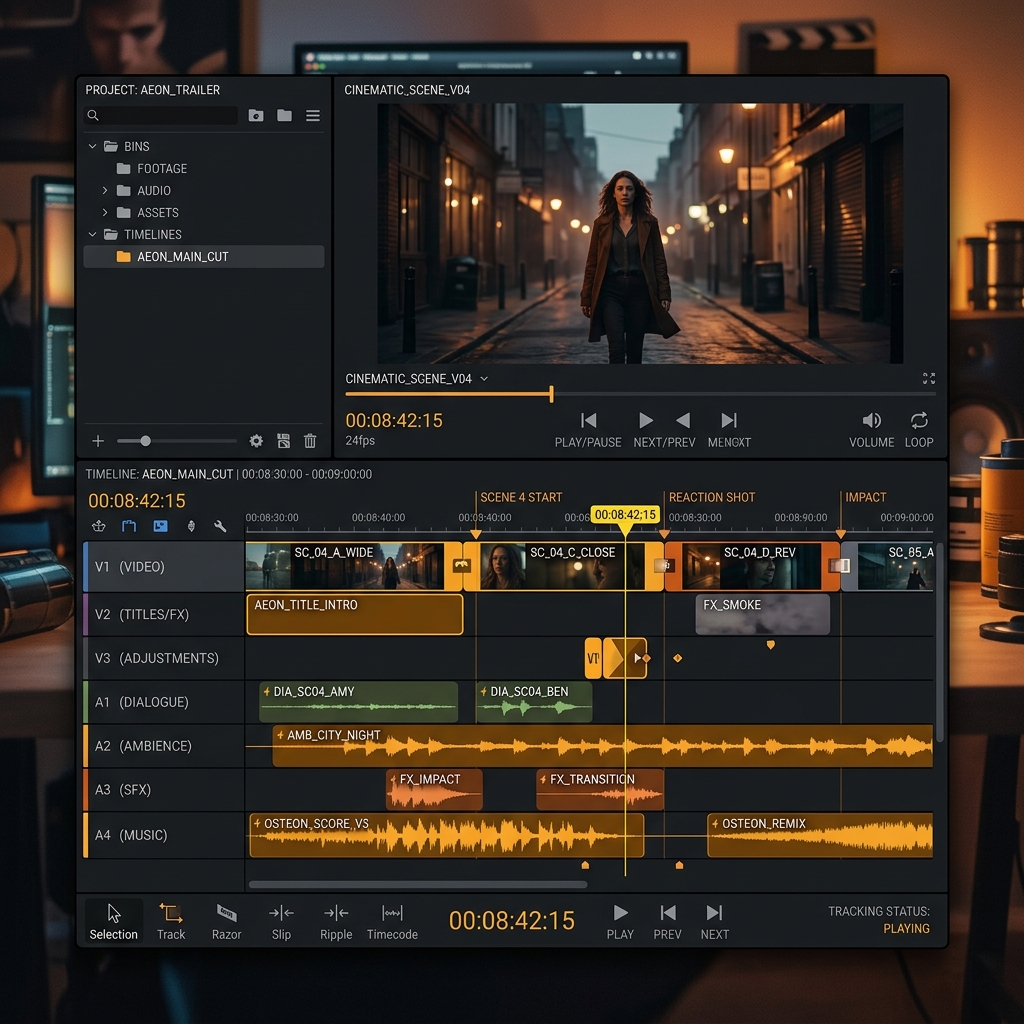Select the AEON_MAIN_CUT timeline item
This screenshot has height=1024, width=1024.
[204, 257]
